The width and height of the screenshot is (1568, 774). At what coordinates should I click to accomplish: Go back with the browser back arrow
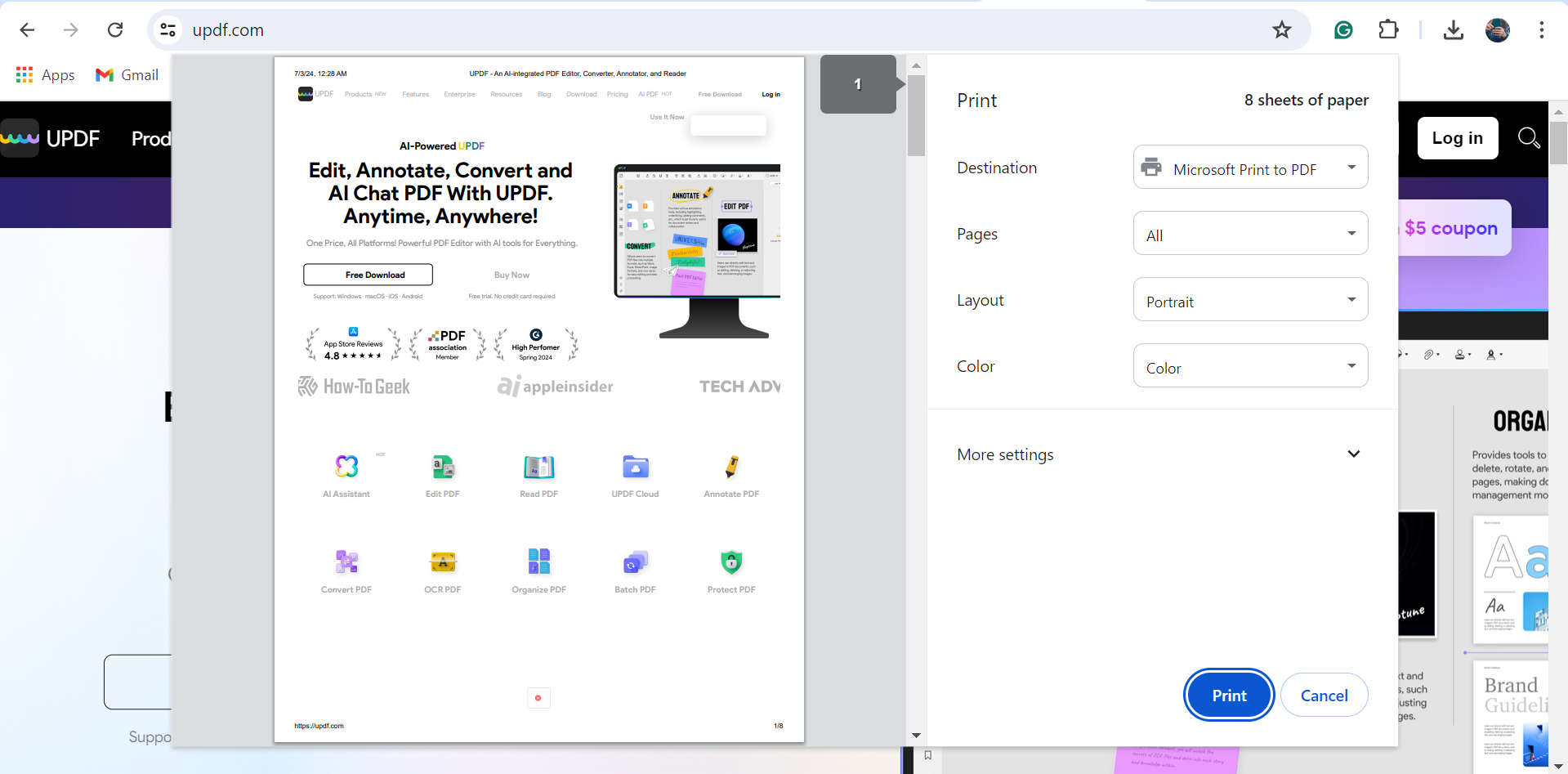pos(27,30)
